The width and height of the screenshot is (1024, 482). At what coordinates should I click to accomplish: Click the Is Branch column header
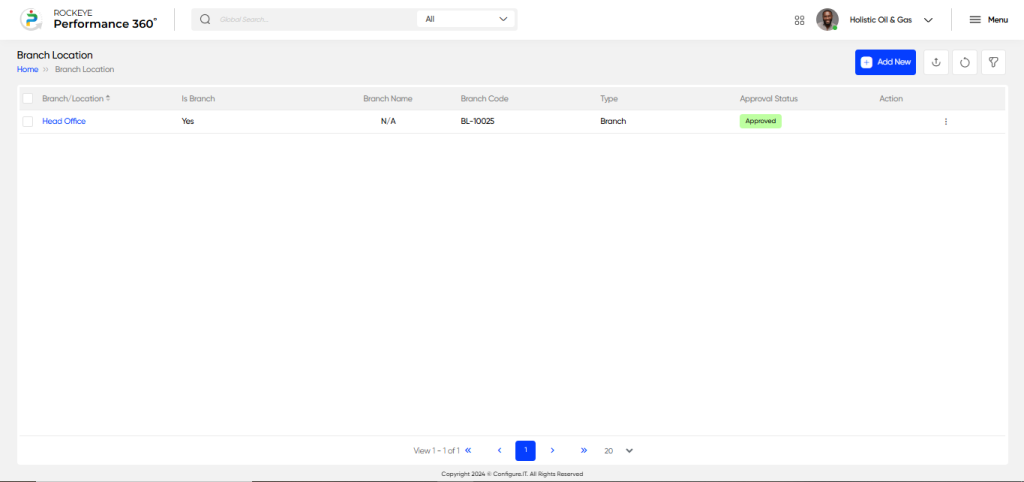[x=198, y=99]
